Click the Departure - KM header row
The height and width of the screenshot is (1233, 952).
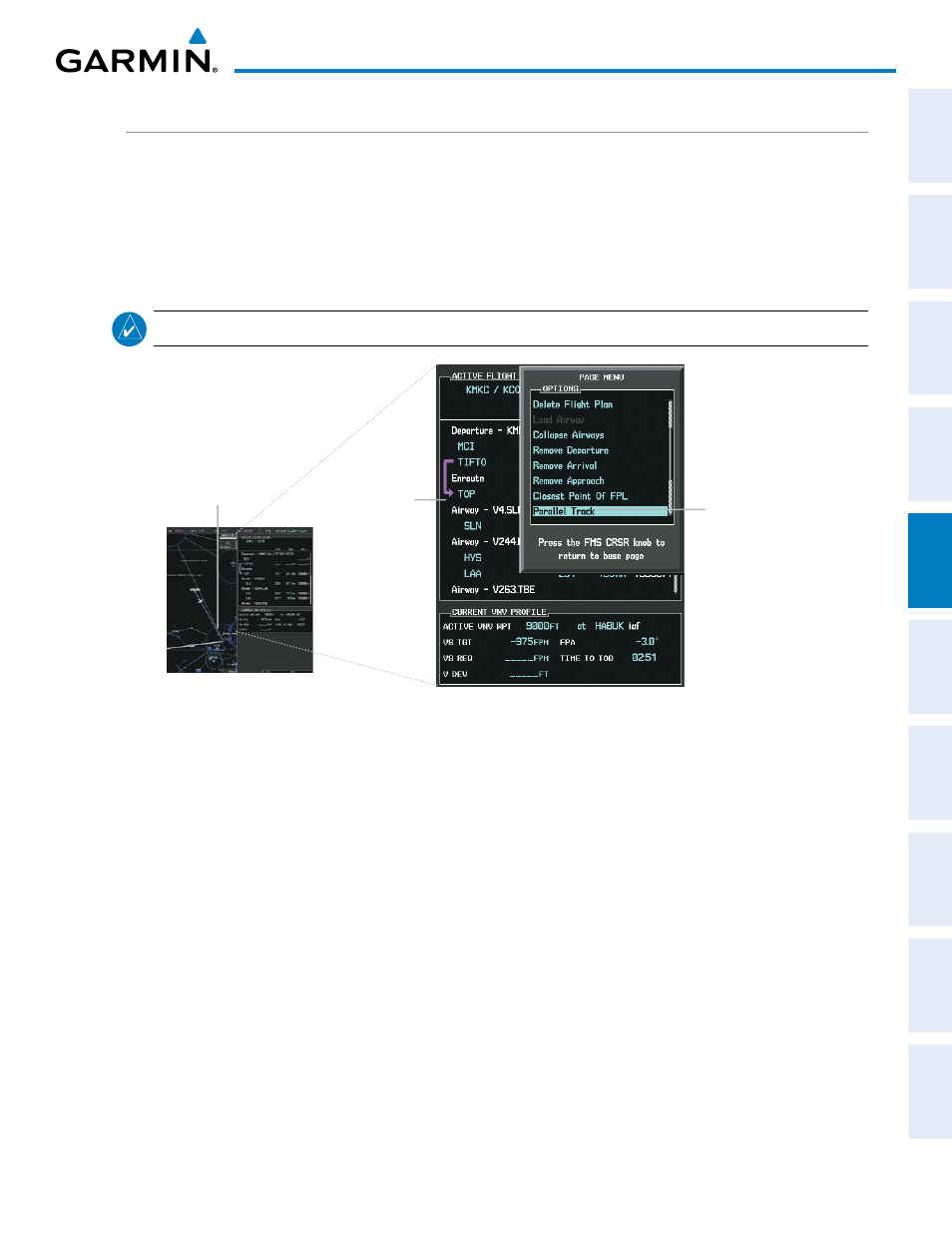coord(485,430)
